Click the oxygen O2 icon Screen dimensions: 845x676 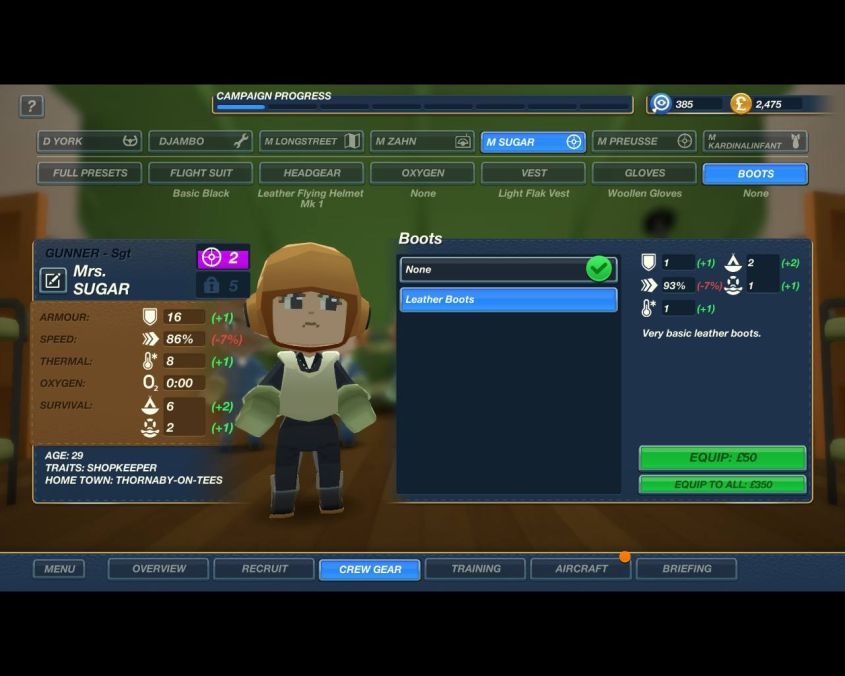[150, 383]
